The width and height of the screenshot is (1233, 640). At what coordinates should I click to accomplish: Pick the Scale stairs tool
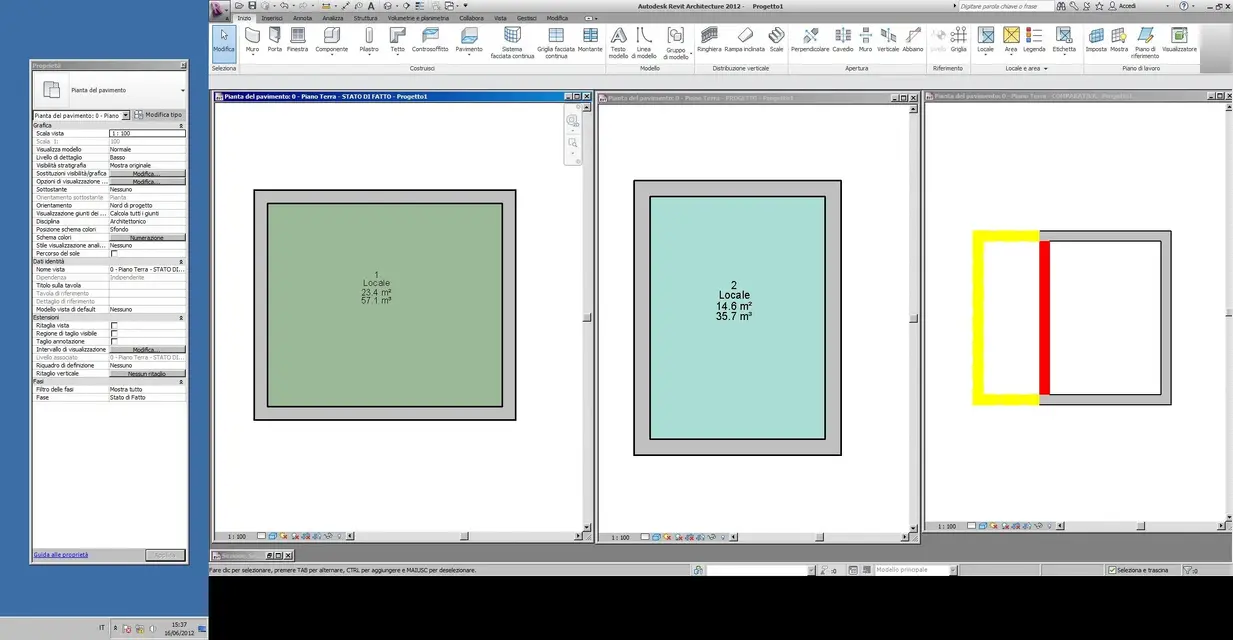pos(776,40)
